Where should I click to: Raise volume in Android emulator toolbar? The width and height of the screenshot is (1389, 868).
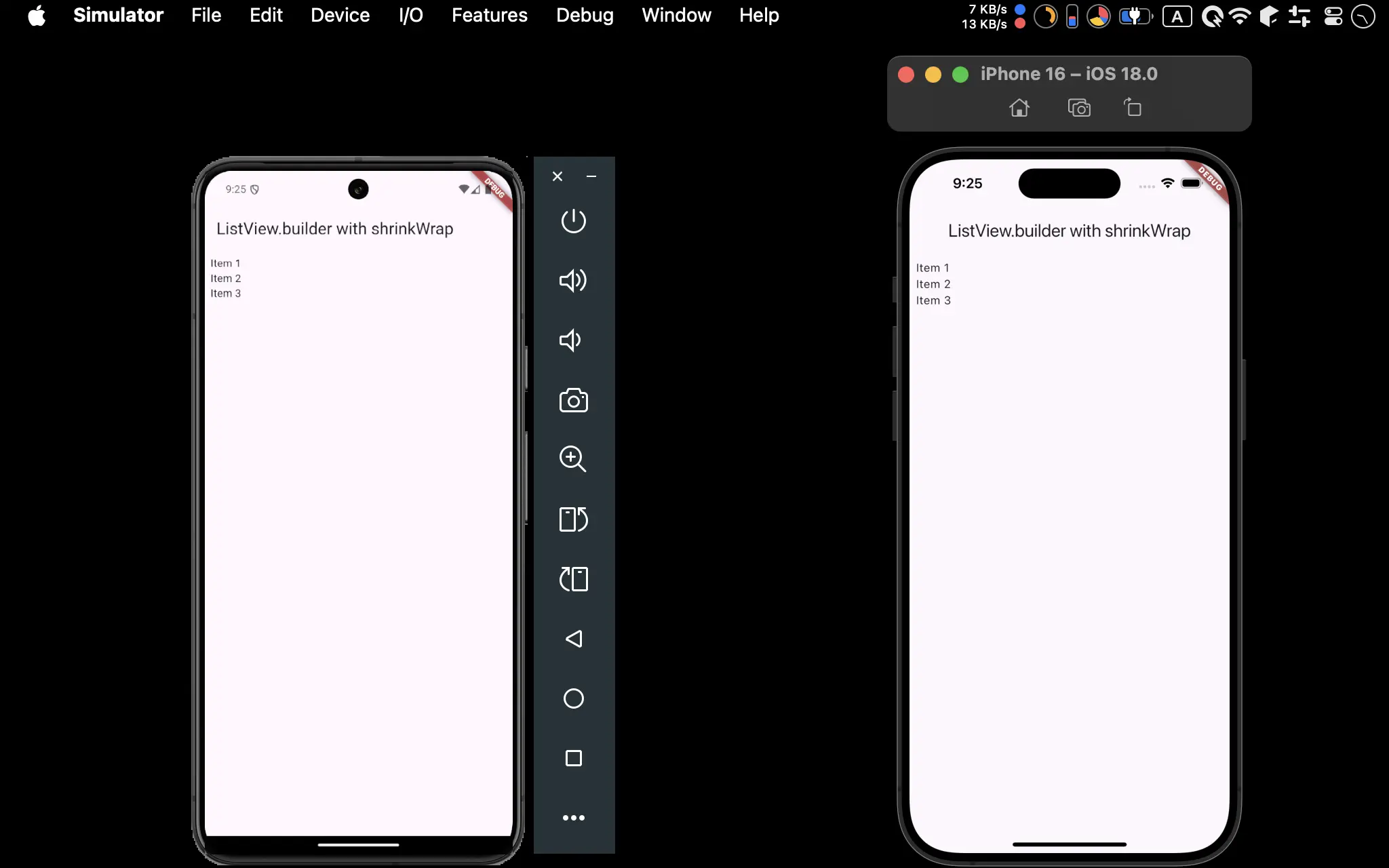pos(573,280)
